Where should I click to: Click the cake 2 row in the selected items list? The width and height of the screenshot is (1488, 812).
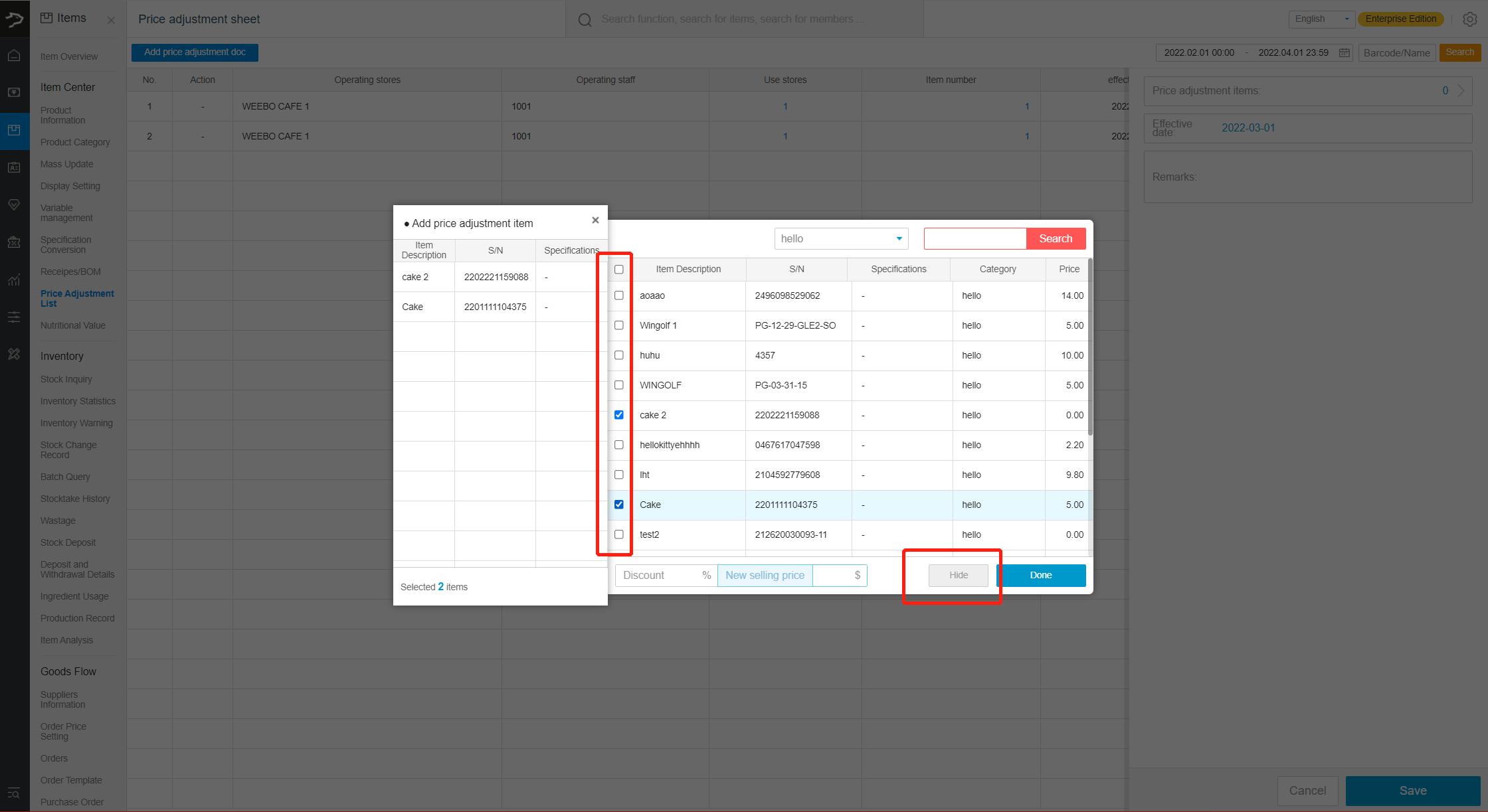[500, 277]
